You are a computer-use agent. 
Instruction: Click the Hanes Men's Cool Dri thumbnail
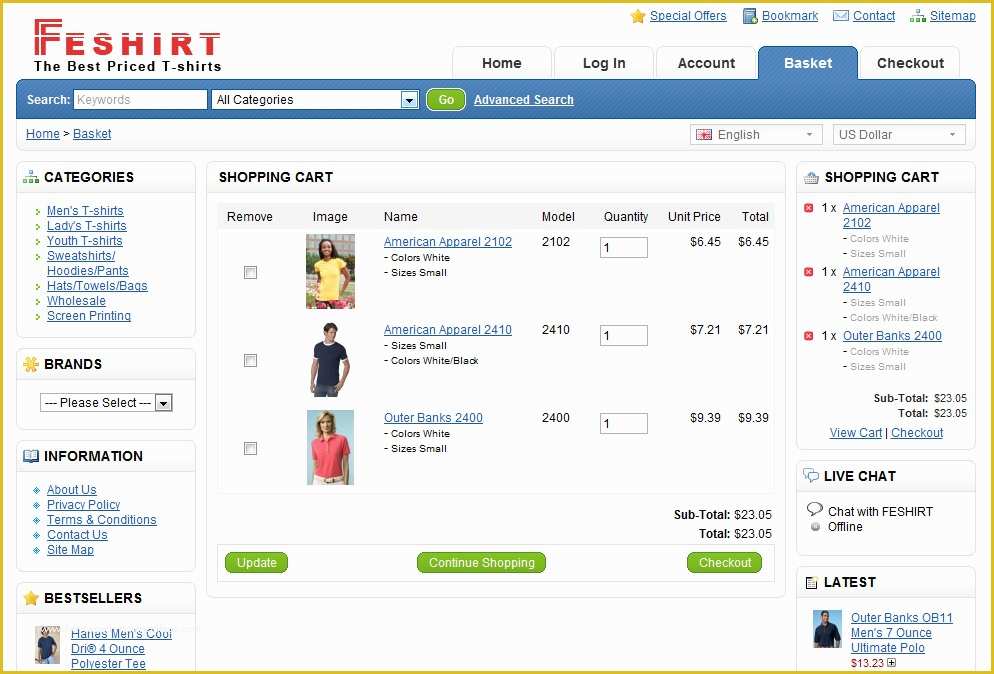48,645
